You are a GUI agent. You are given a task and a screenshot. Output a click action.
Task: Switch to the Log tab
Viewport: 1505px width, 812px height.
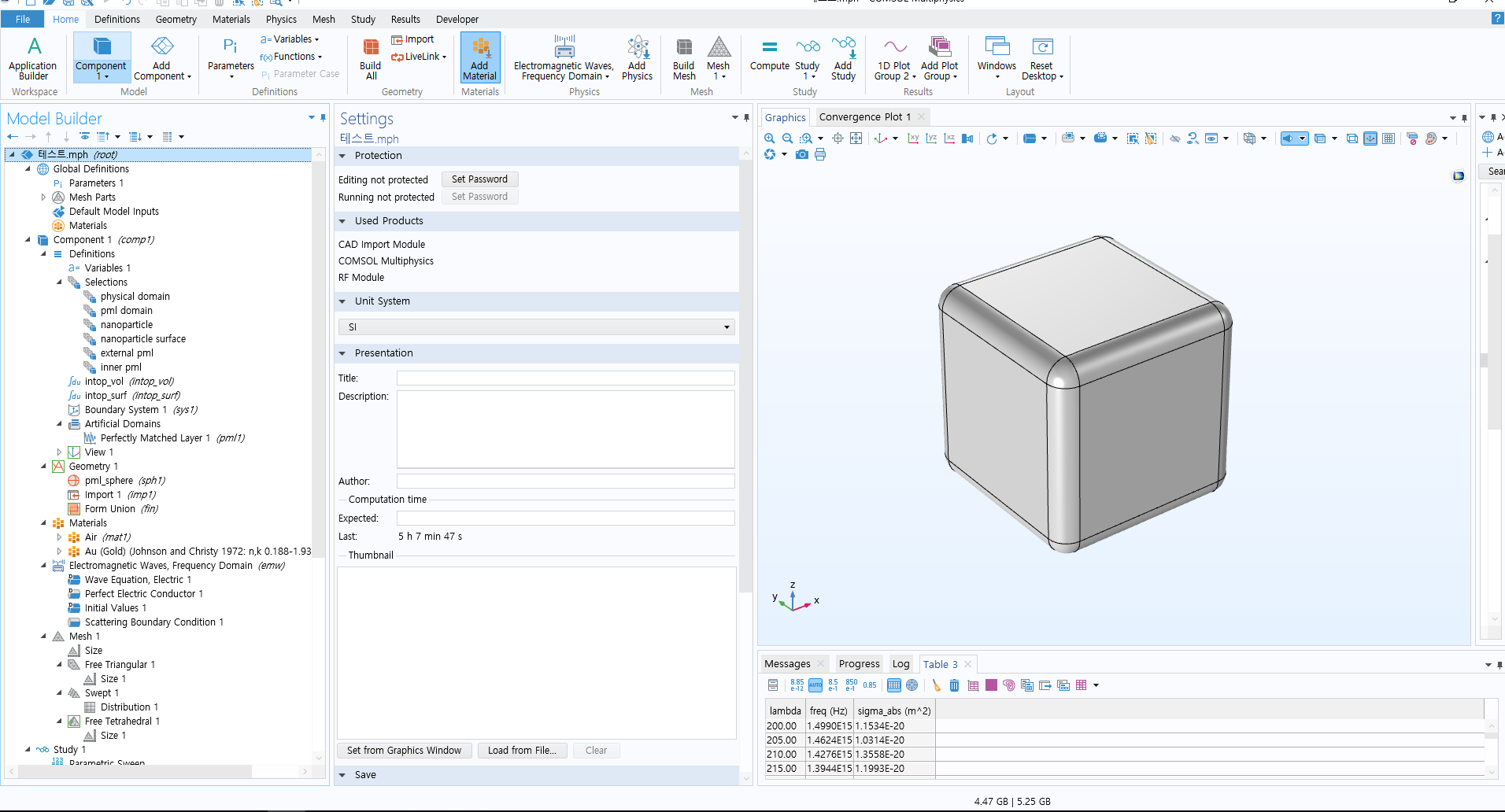point(900,664)
